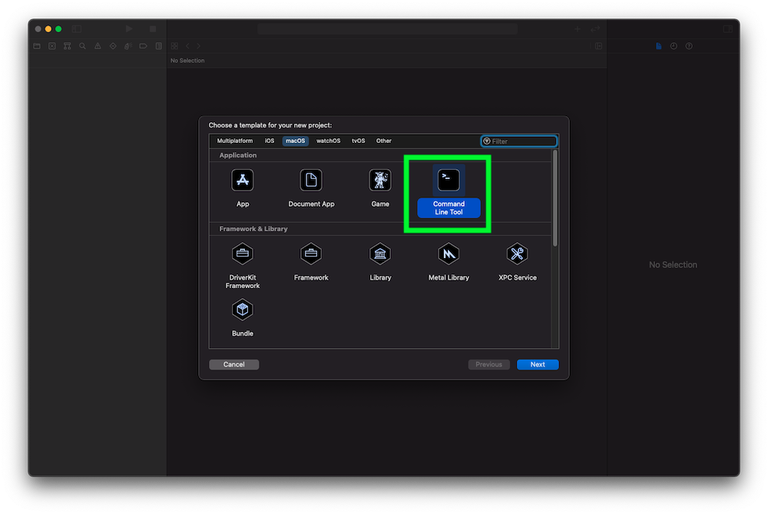The height and width of the screenshot is (514, 768).
Task: Pick the Library template
Action: click(x=380, y=262)
